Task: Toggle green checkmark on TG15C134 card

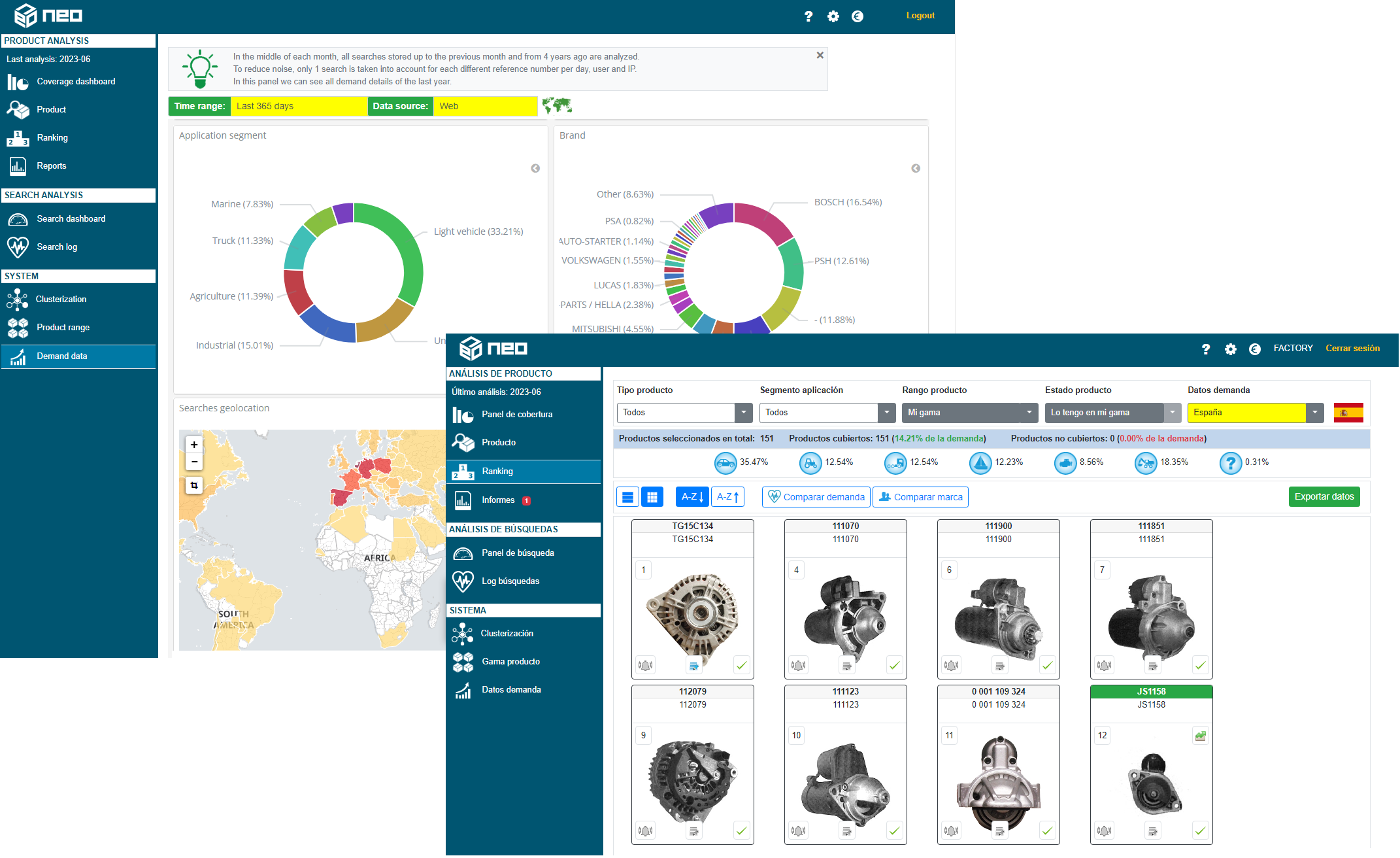Action: [x=742, y=666]
